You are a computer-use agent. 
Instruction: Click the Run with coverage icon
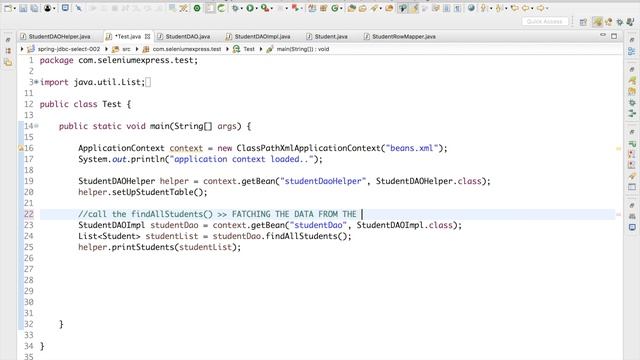[264, 8]
